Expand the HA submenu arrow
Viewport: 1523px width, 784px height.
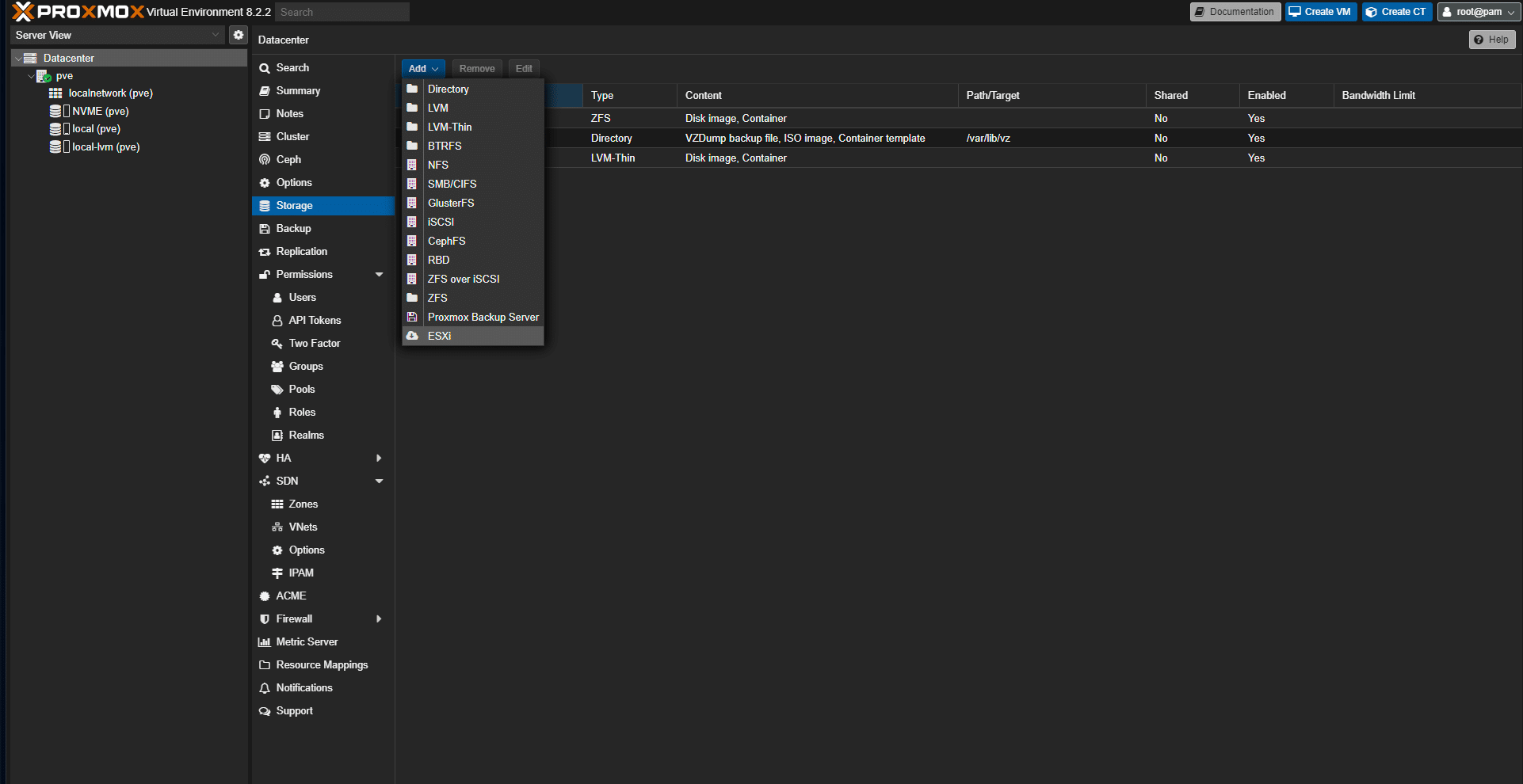pos(379,459)
